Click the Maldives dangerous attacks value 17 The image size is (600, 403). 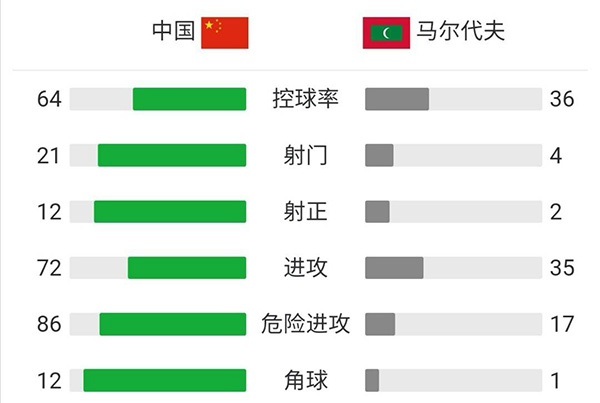560,324
